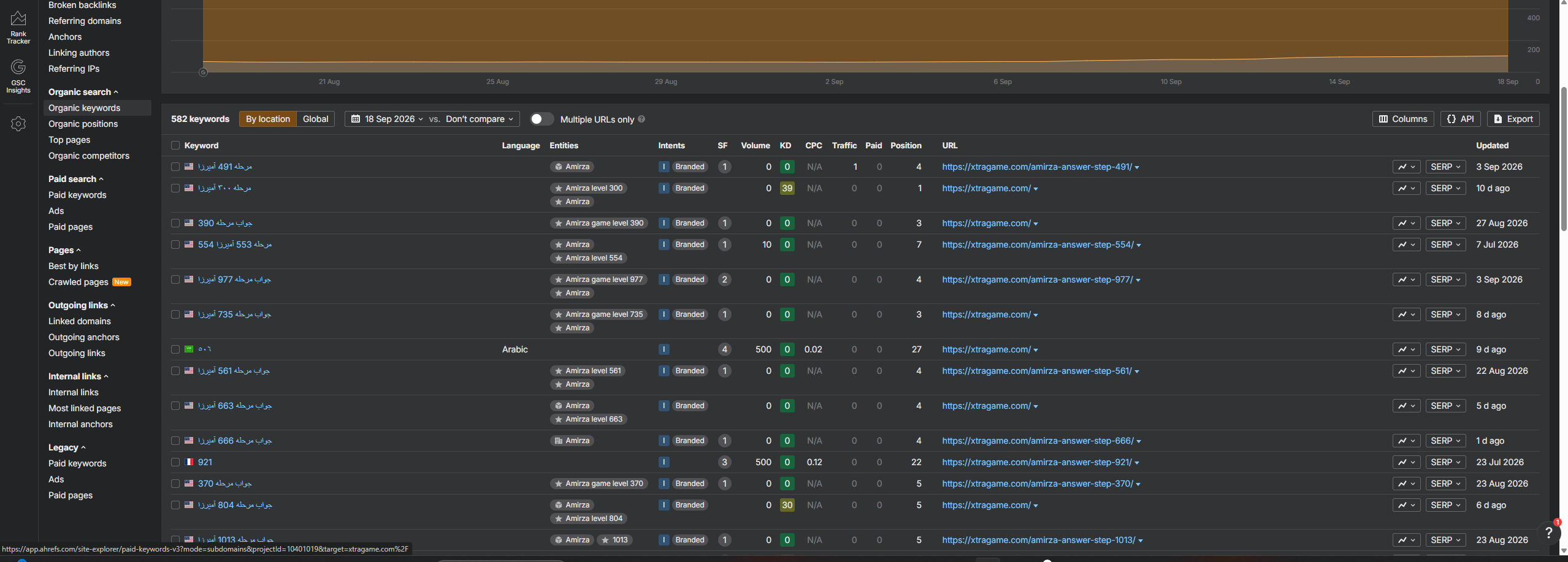Sort by the Volume column header
The height and width of the screenshot is (562, 1568).
pos(755,145)
